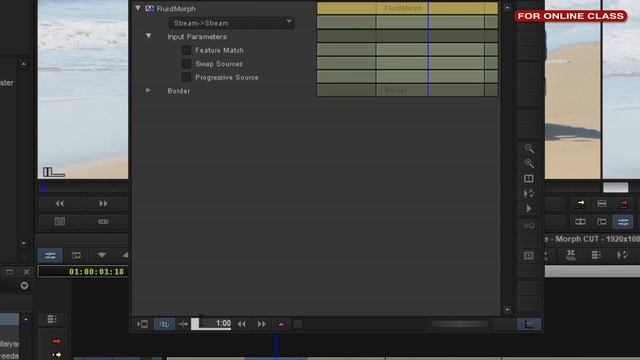The width and height of the screenshot is (640, 360).
Task: Click the red Lift/Overwrite segment arrow
Action: click(x=56, y=341)
